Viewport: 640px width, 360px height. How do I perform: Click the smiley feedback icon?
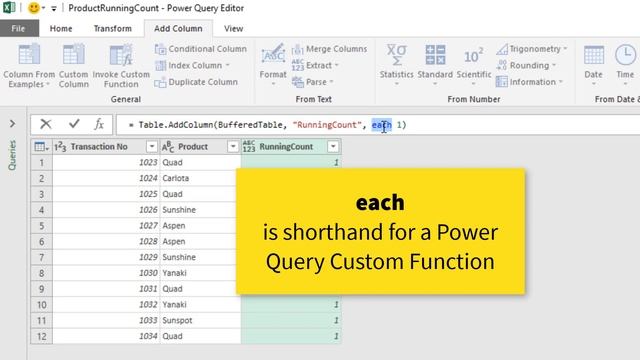[33, 8]
